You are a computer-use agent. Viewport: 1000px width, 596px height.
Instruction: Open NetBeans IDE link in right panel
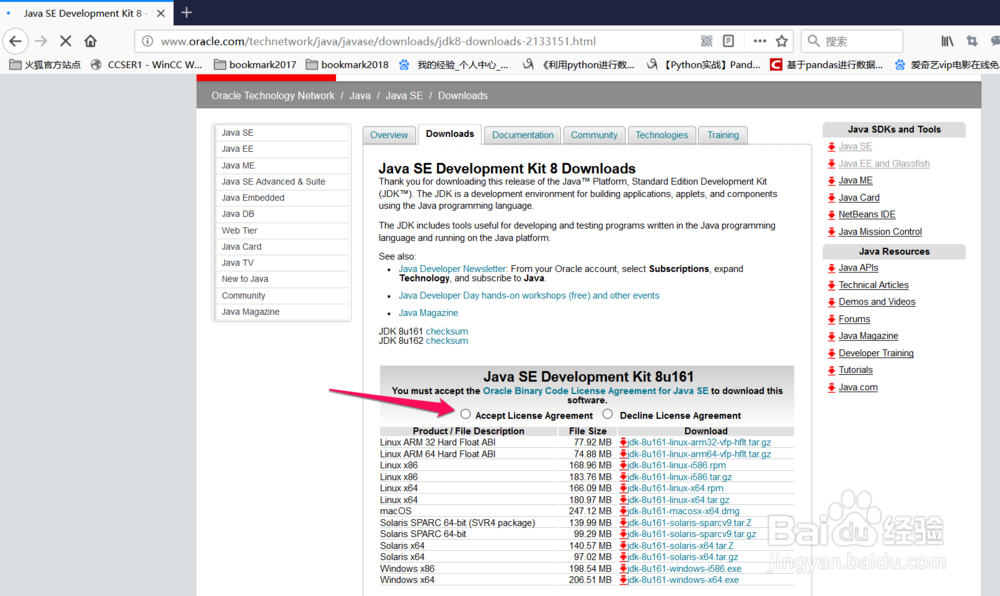(867, 214)
